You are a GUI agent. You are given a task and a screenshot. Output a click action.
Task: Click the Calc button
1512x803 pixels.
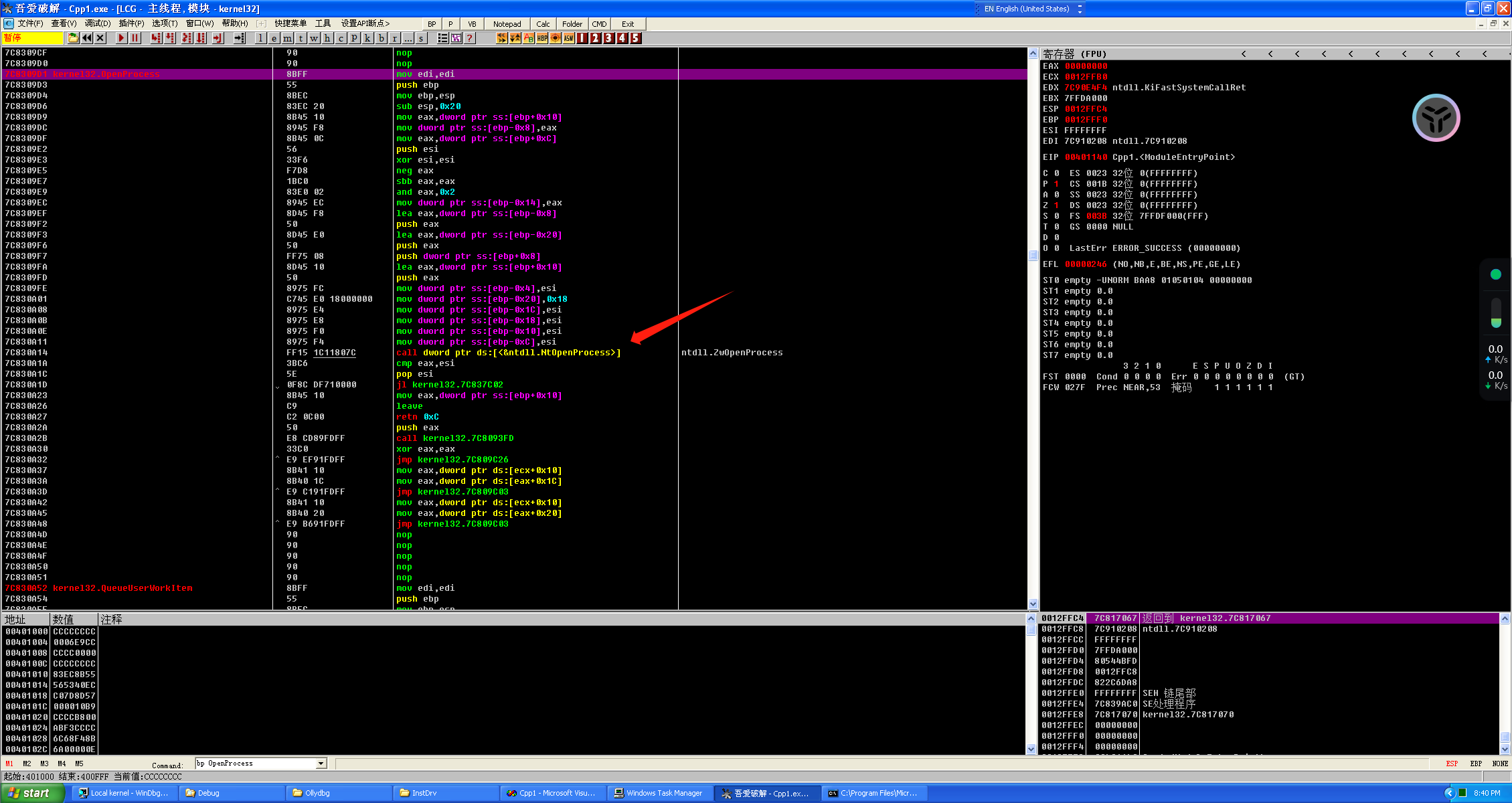[543, 24]
